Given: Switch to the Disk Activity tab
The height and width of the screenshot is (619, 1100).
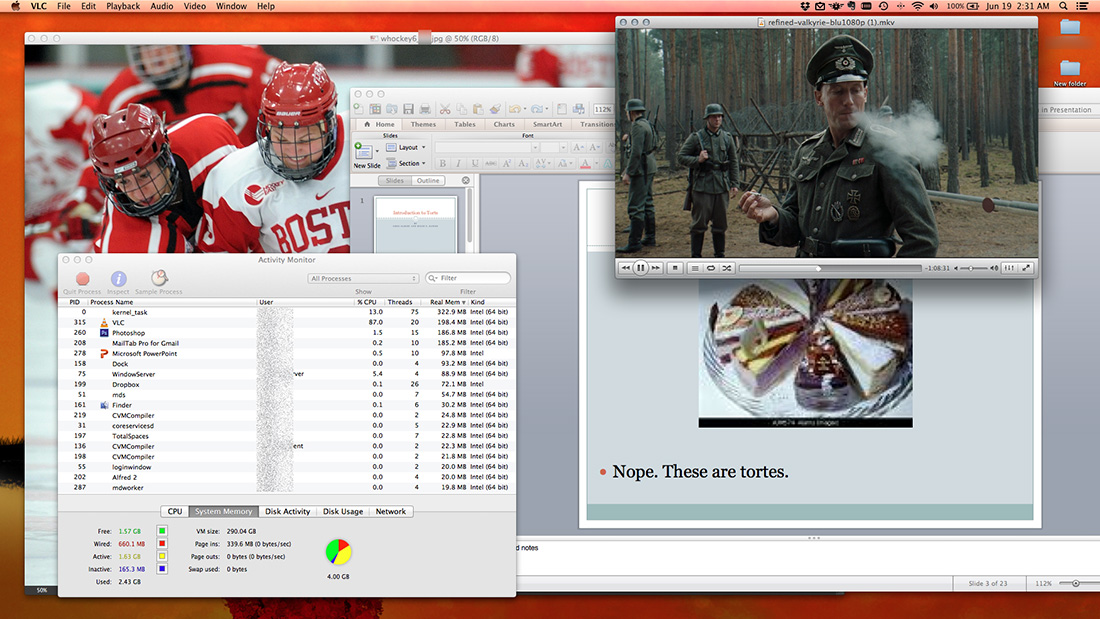Looking at the screenshot, I should (288, 512).
